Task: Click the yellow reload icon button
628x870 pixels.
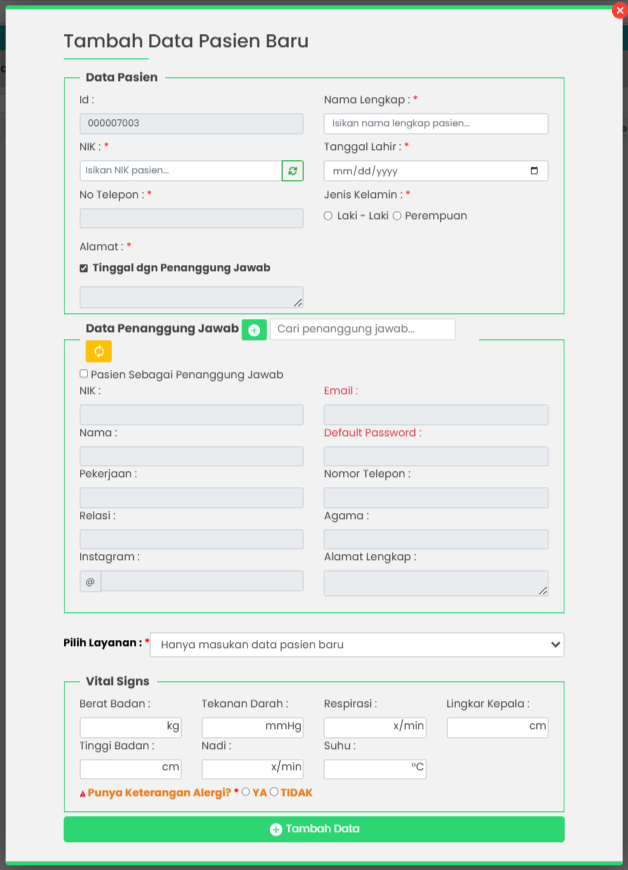Action: coord(99,351)
